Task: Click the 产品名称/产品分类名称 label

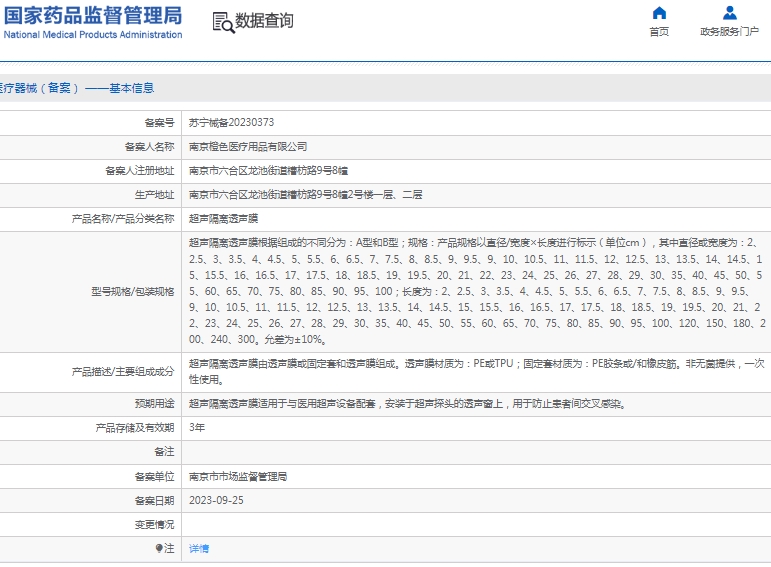Action: point(123,219)
